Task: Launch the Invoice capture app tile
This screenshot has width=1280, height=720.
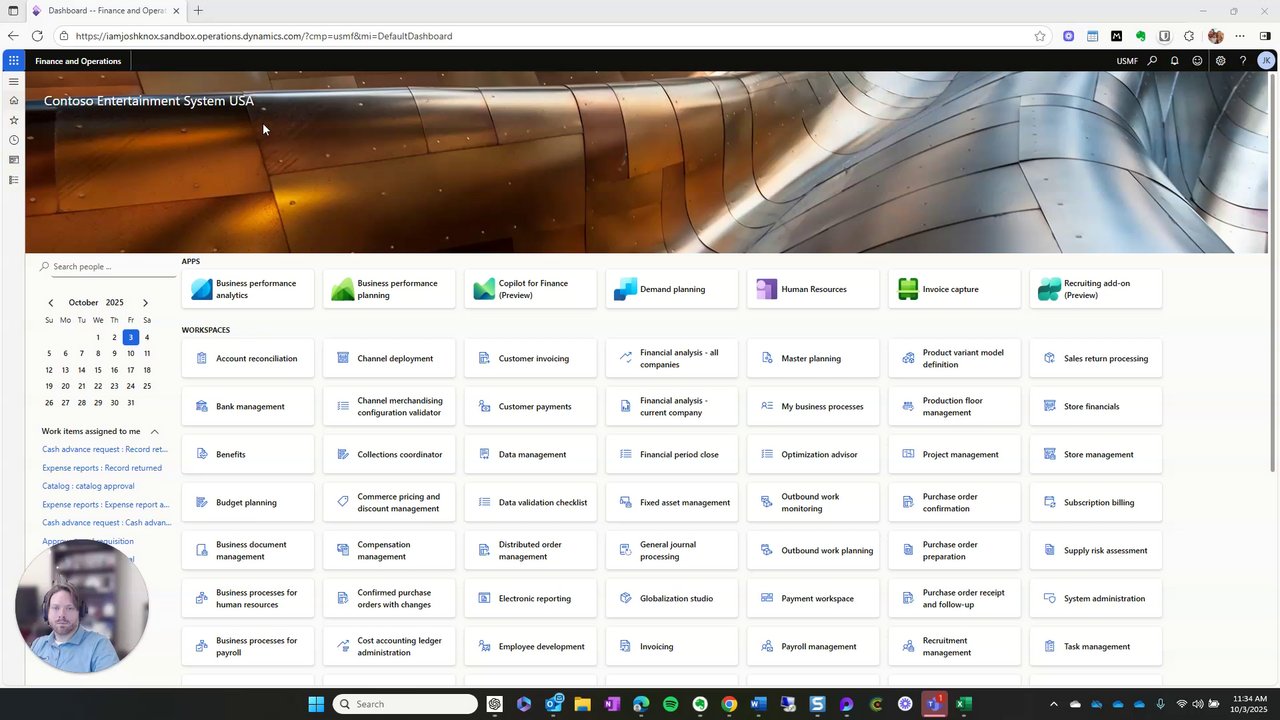Action: (955, 289)
